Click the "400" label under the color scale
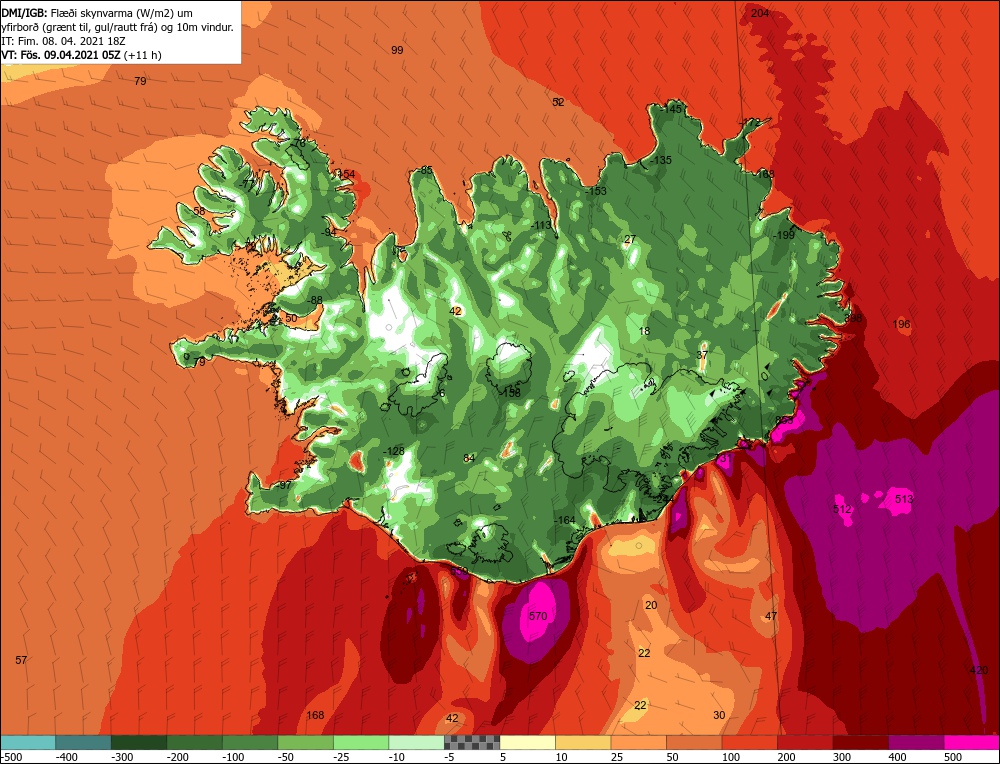The width and height of the screenshot is (1000, 764). 897,757
